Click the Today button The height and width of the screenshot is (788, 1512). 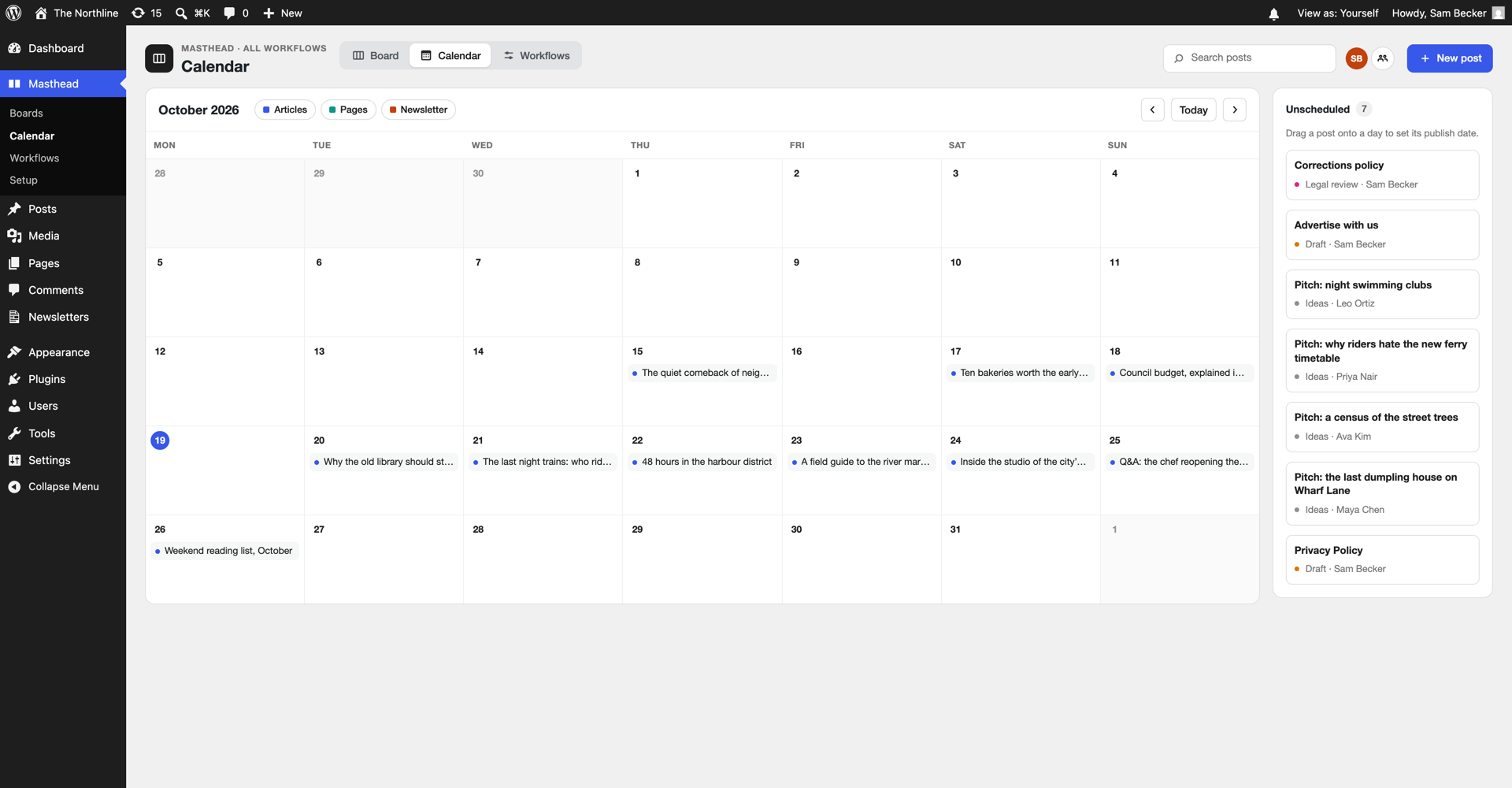[x=1193, y=110]
